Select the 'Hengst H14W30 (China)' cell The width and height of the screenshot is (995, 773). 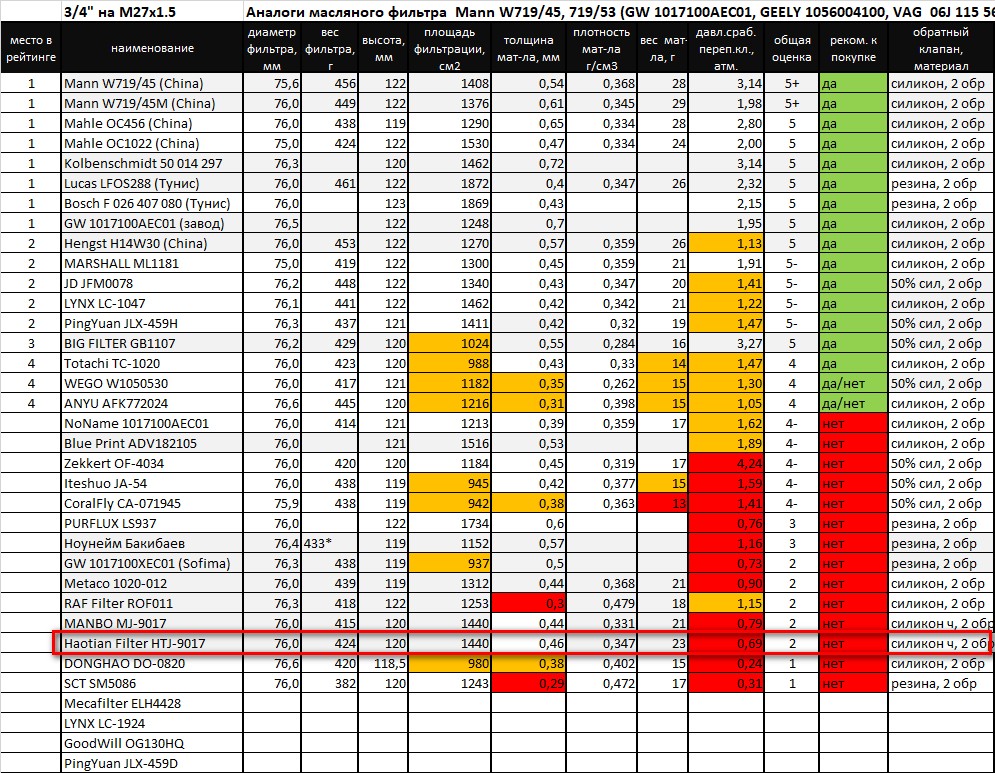(152, 243)
